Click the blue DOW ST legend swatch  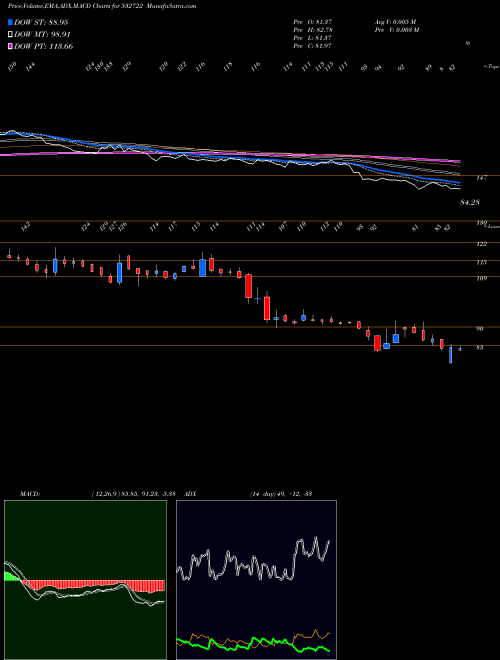[x=10, y=22]
